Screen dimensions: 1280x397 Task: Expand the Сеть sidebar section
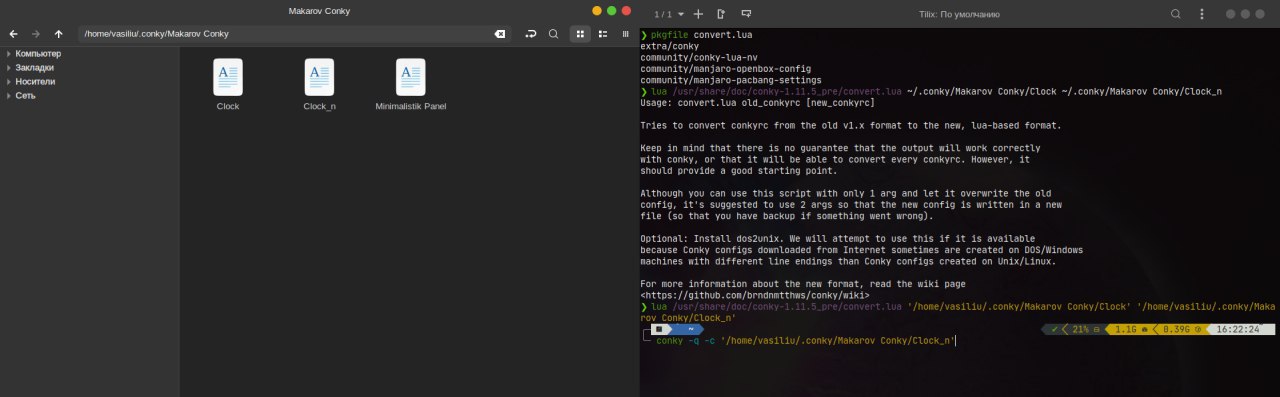click(9, 95)
